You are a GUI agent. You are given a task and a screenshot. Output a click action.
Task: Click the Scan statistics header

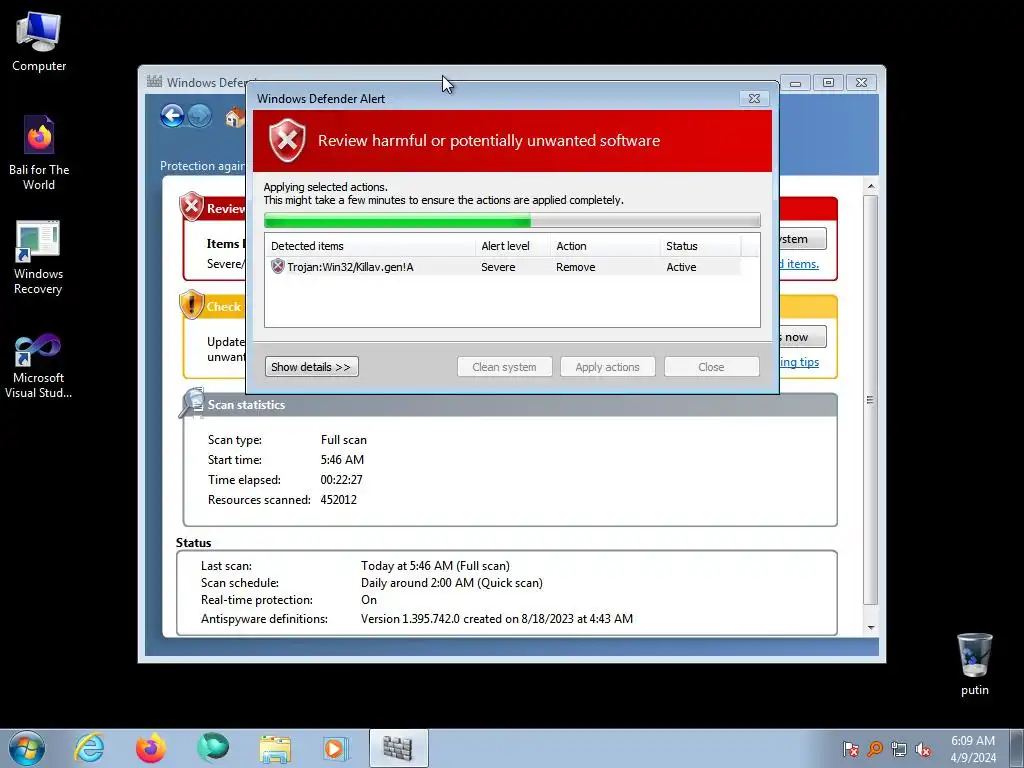246,405
